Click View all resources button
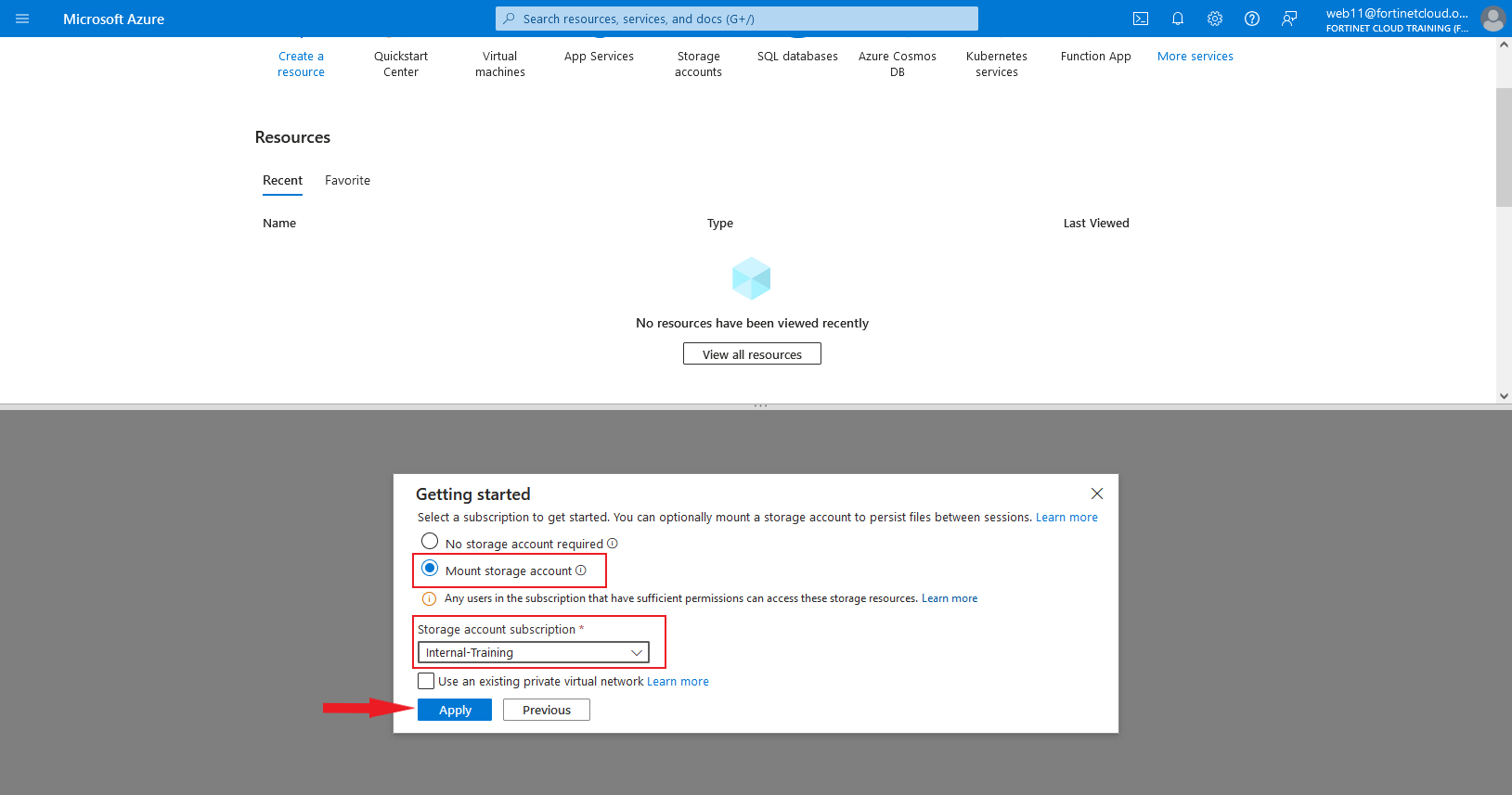Image resolution: width=1512 pixels, height=795 pixels. (752, 354)
